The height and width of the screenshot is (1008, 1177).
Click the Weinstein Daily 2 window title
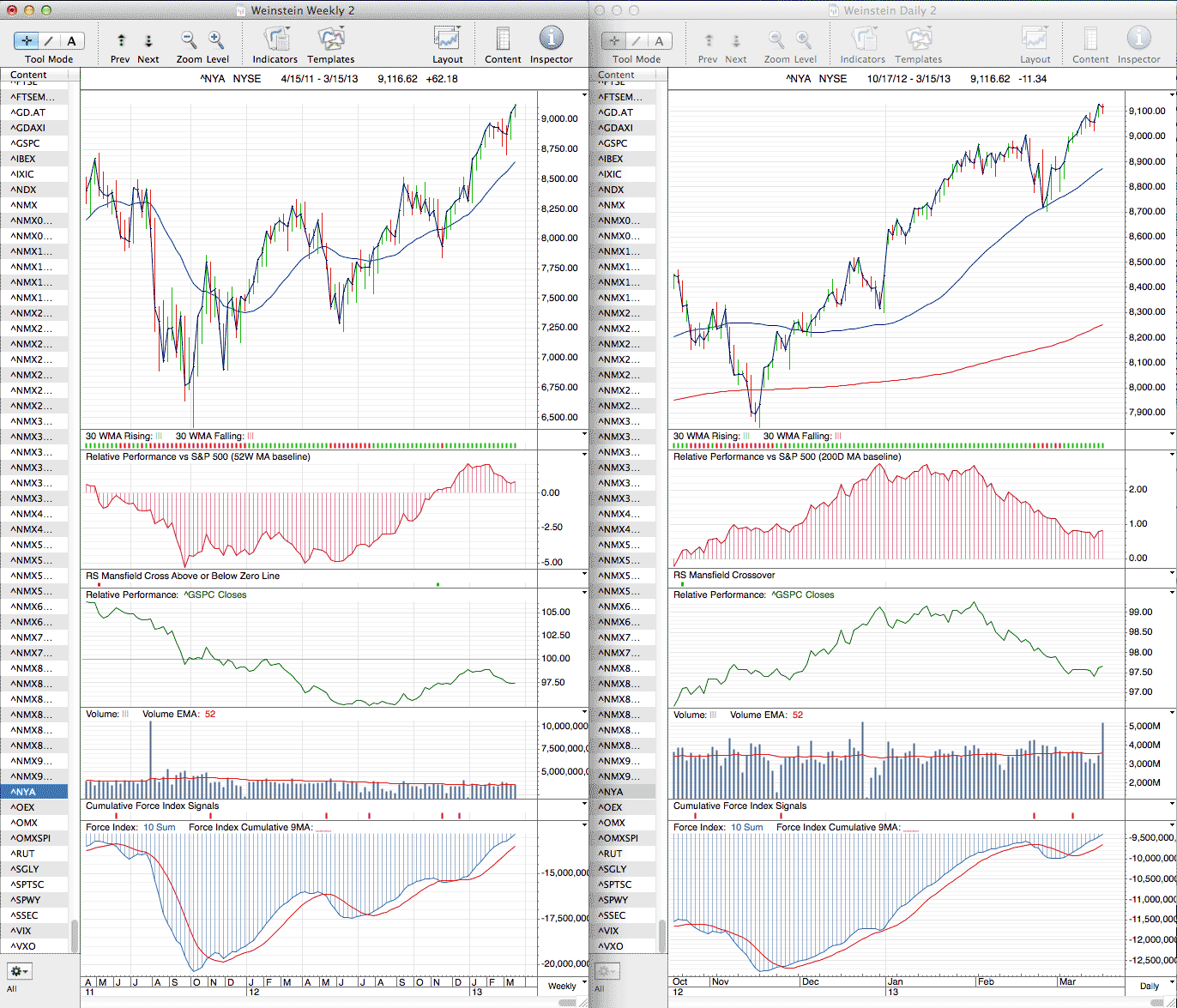[x=890, y=10]
